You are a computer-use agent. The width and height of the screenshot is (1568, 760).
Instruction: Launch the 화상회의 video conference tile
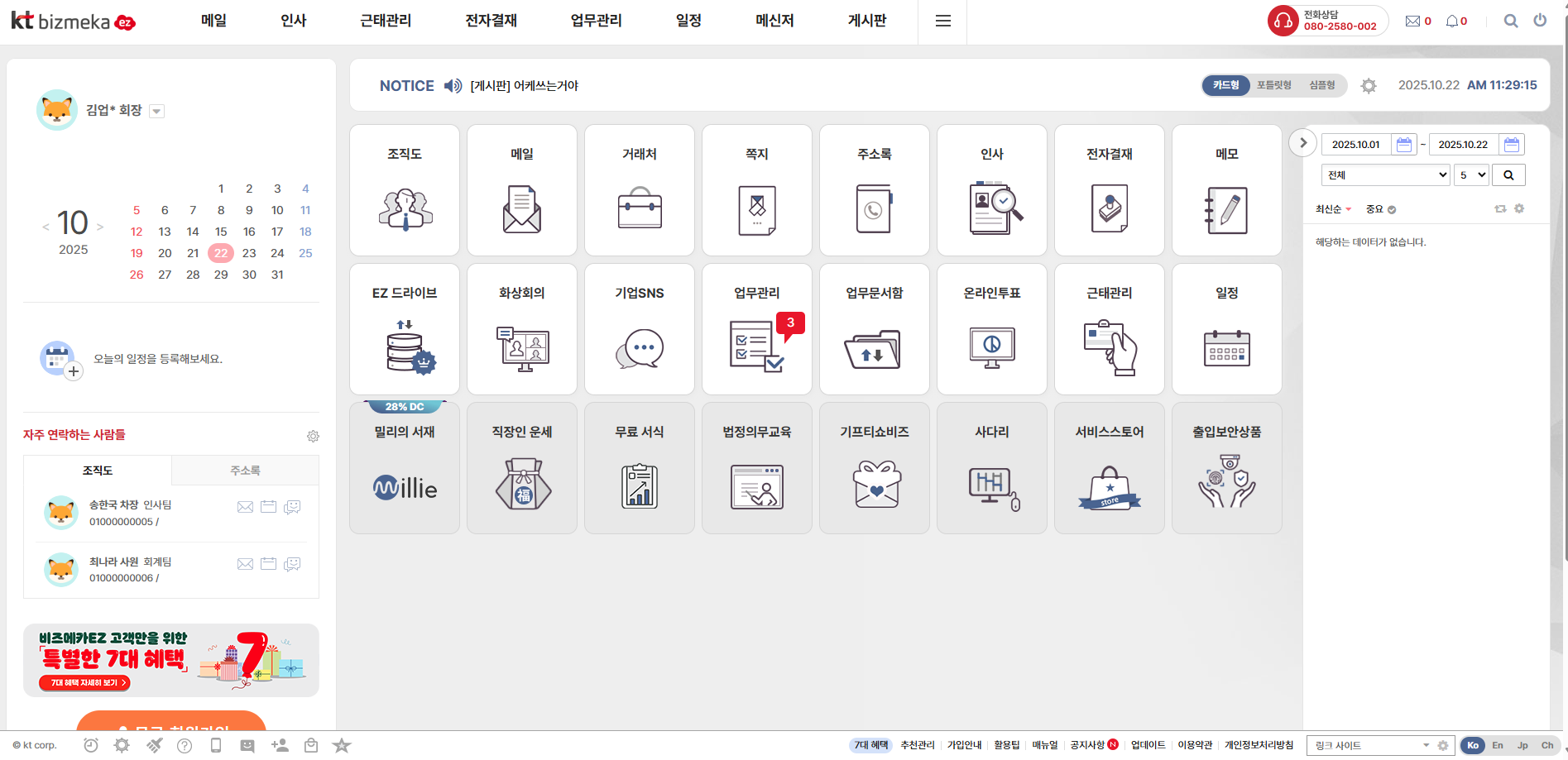pos(522,330)
